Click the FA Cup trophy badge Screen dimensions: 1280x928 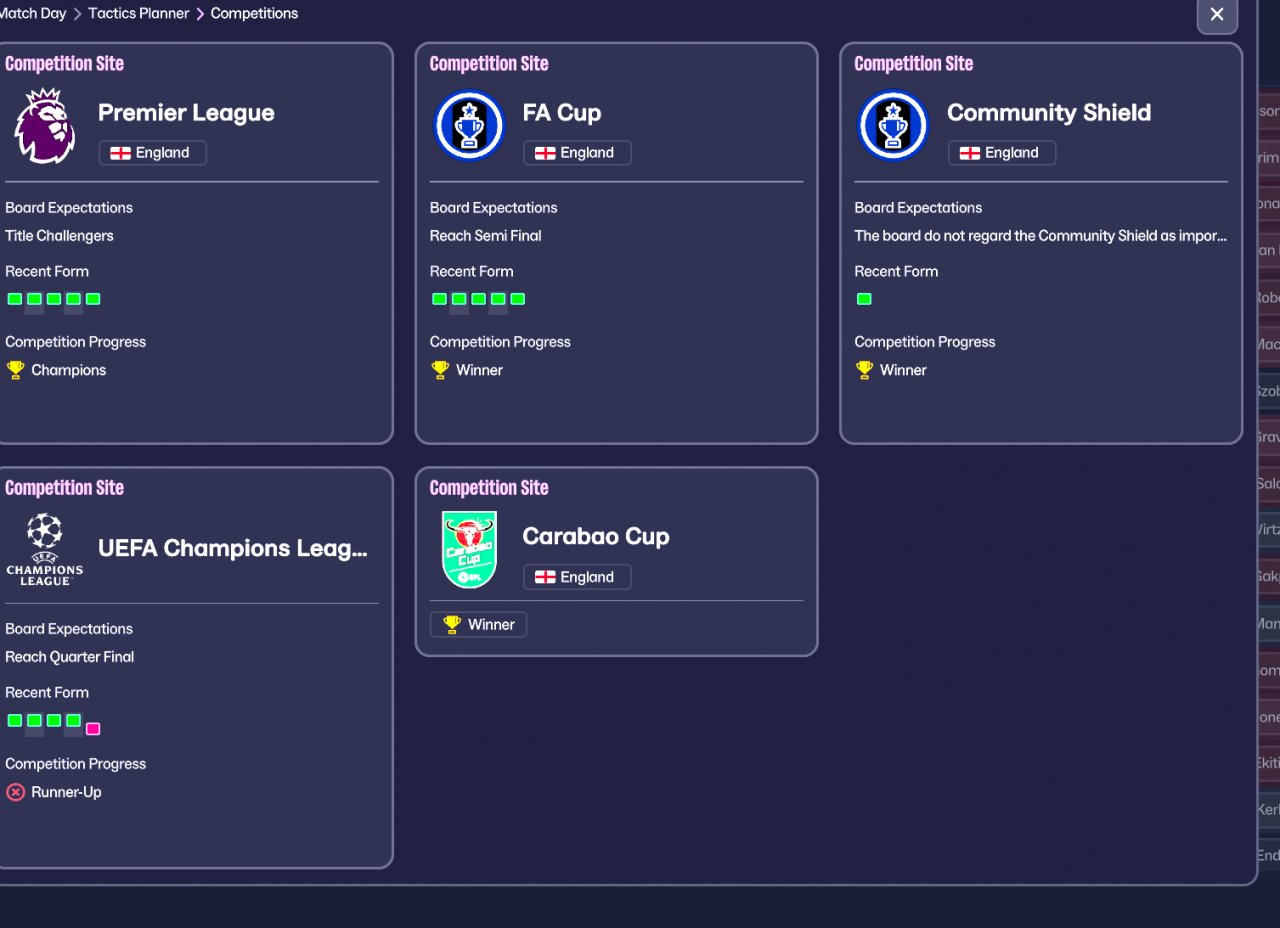tap(469, 126)
